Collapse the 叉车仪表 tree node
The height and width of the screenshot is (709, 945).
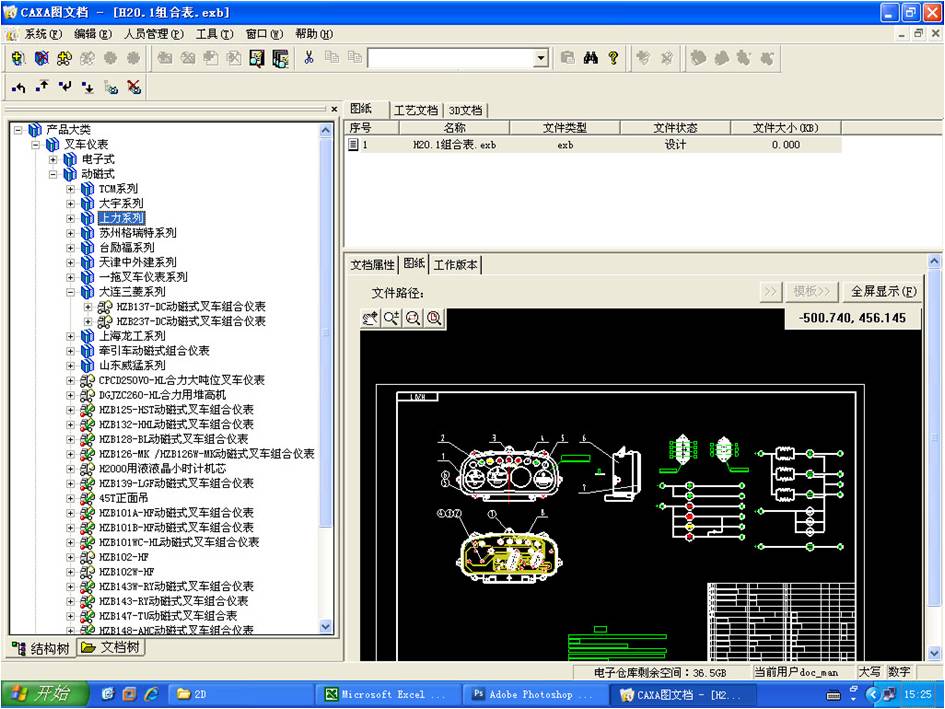click(36, 145)
